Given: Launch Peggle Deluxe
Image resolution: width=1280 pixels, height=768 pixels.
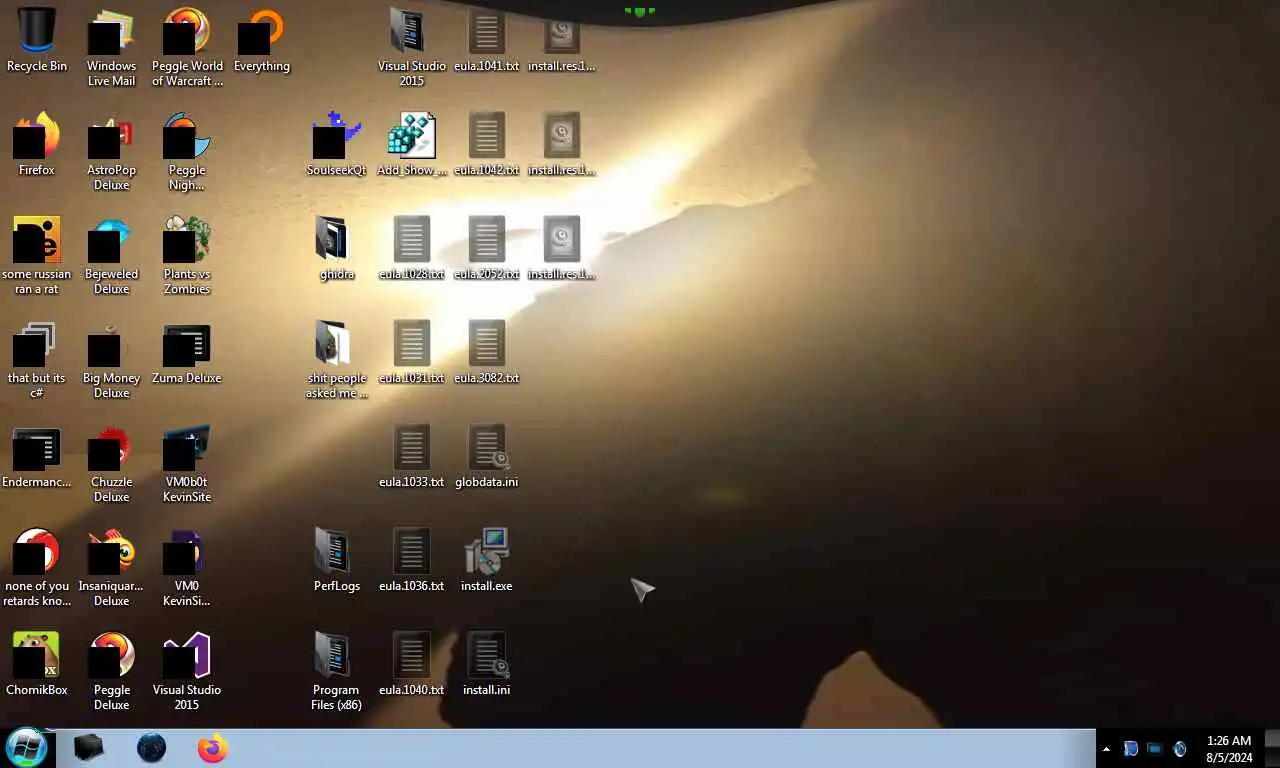Looking at the screenshot, I should pyautogui.click(x=112, y=671).
